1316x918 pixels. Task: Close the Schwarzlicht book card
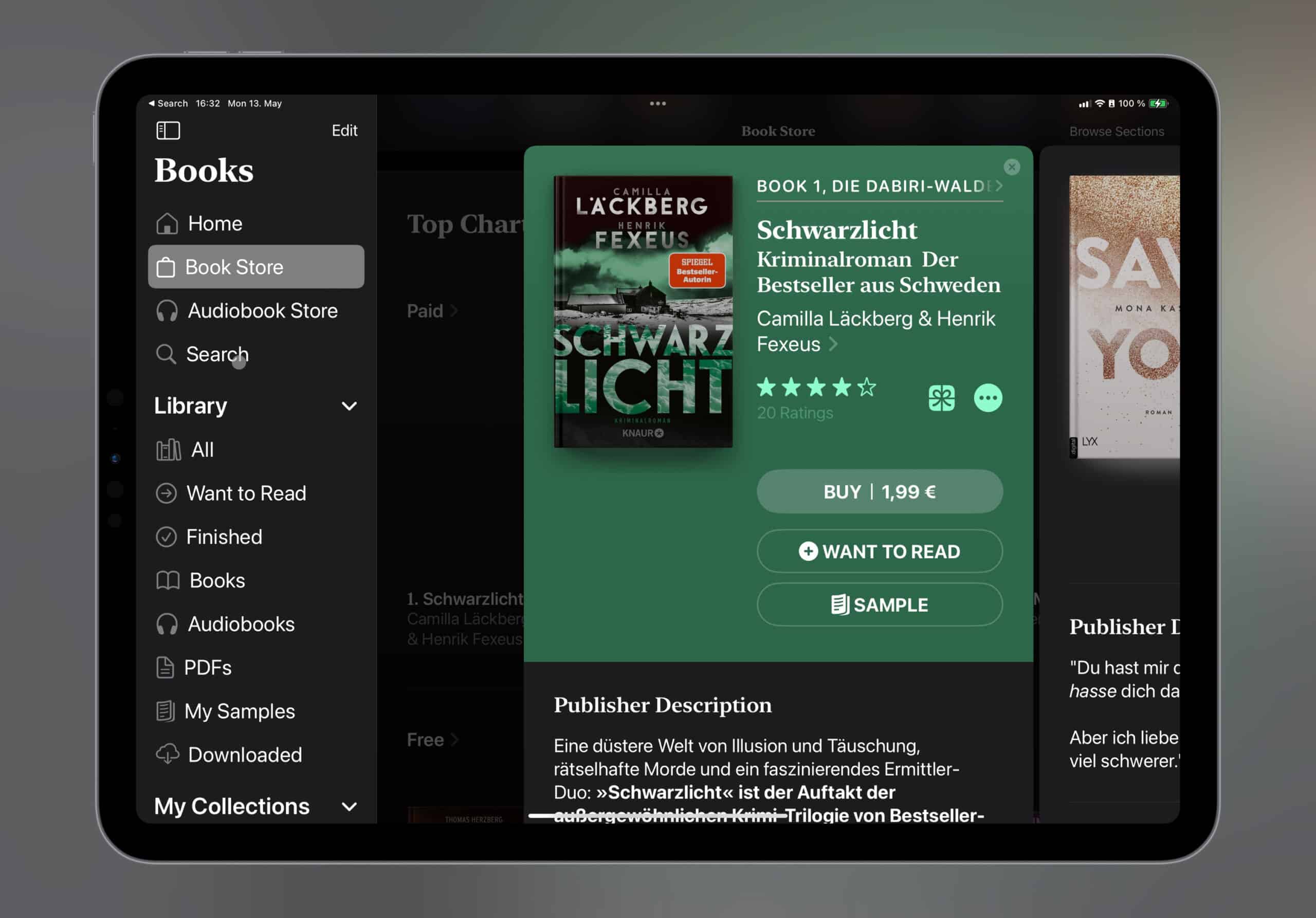(x=1012, y=167)
